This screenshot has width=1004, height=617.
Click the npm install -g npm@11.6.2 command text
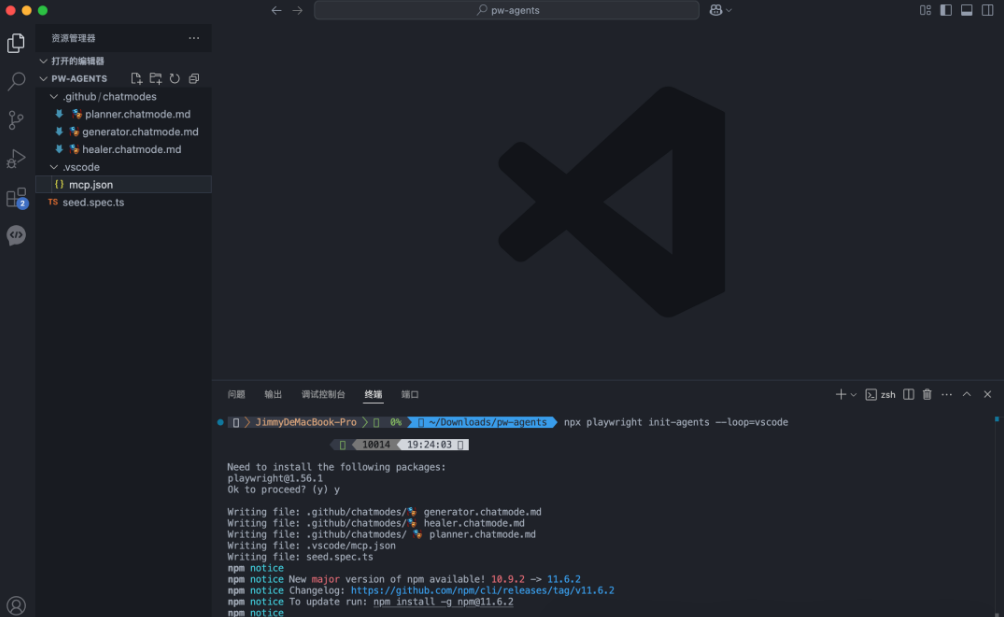coord(443,602)
